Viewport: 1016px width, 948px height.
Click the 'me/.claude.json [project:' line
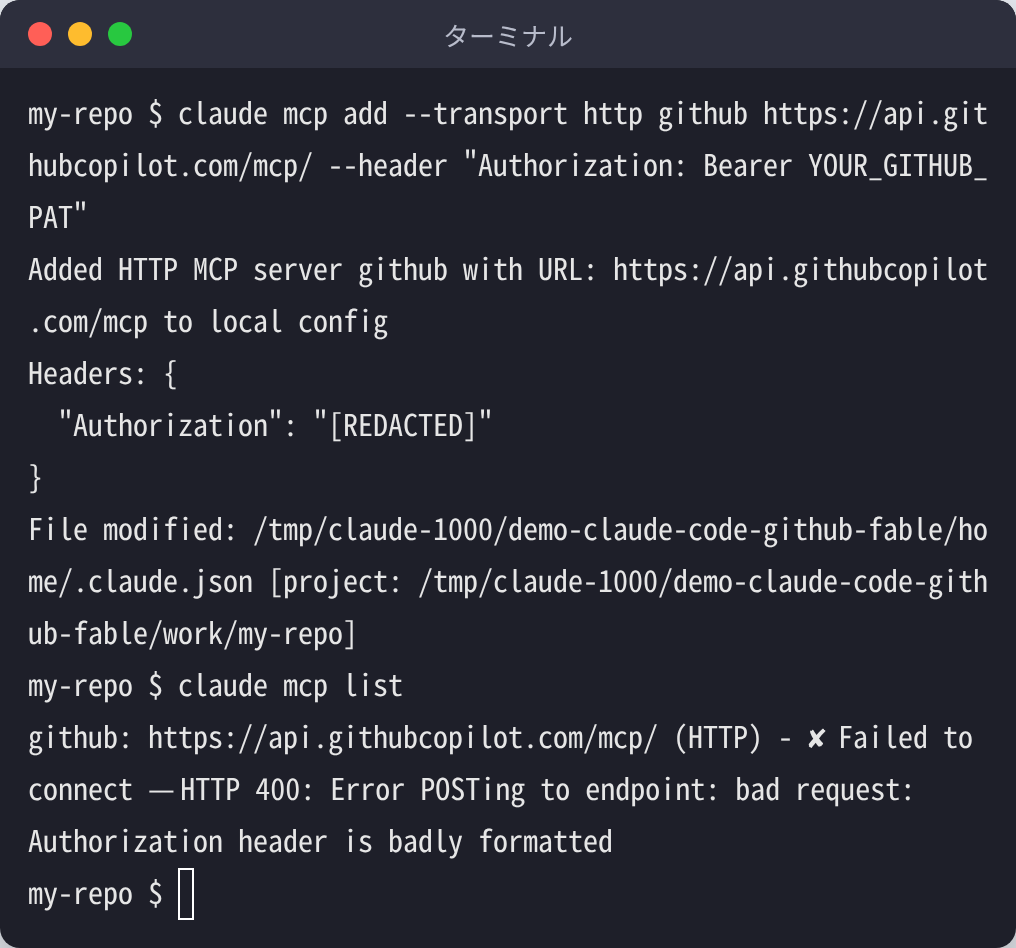(x=508, y=582)
